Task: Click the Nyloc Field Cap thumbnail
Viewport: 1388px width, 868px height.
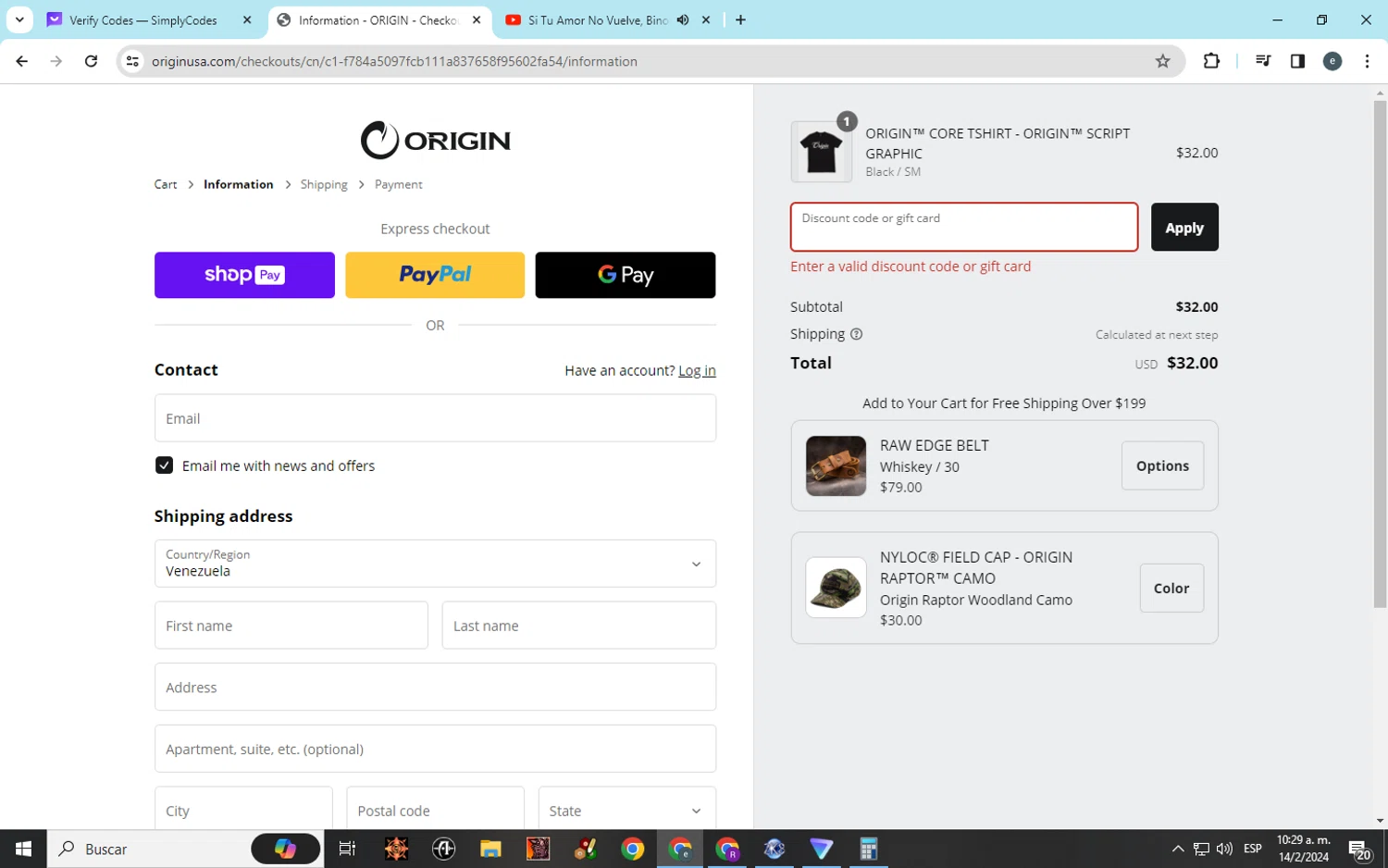Action: (x=836, y=588)
